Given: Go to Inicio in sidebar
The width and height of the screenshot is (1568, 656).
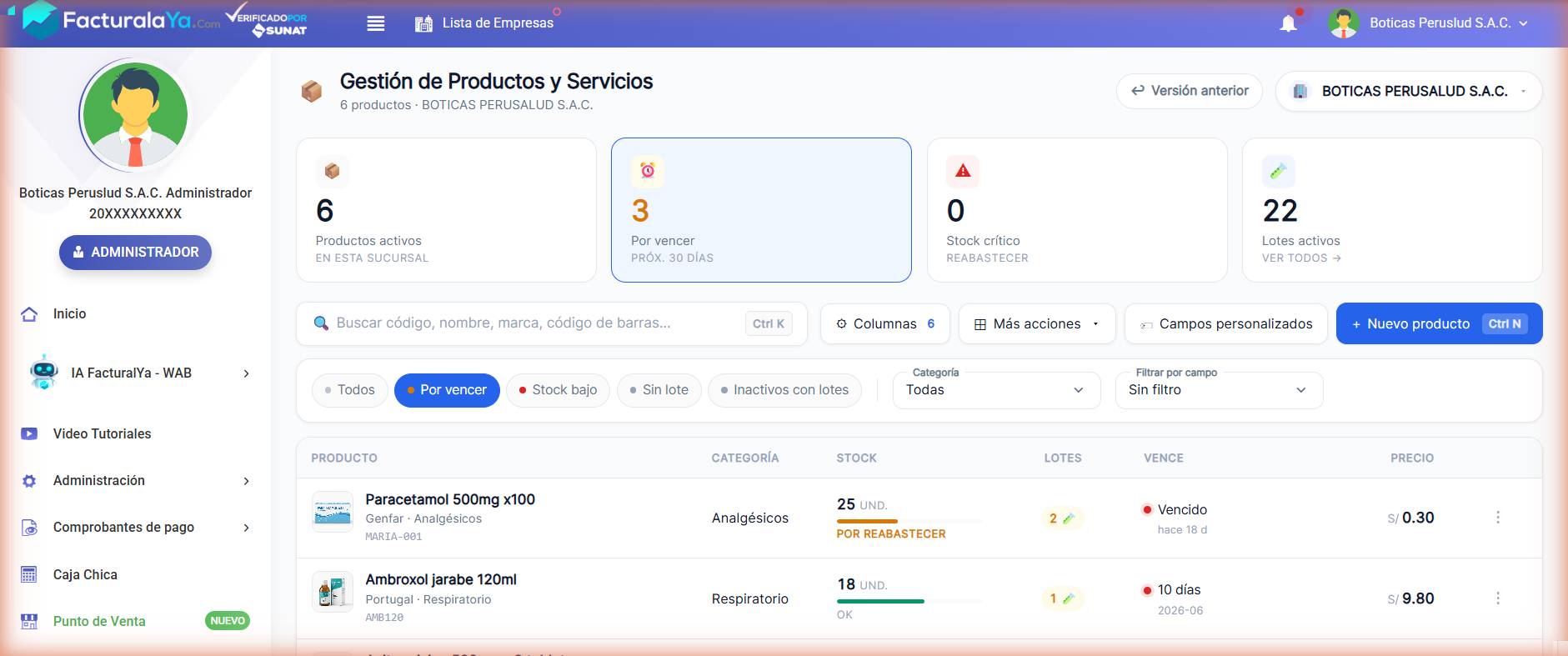Looking at the screenshot, I should click(x=69, y=314).
